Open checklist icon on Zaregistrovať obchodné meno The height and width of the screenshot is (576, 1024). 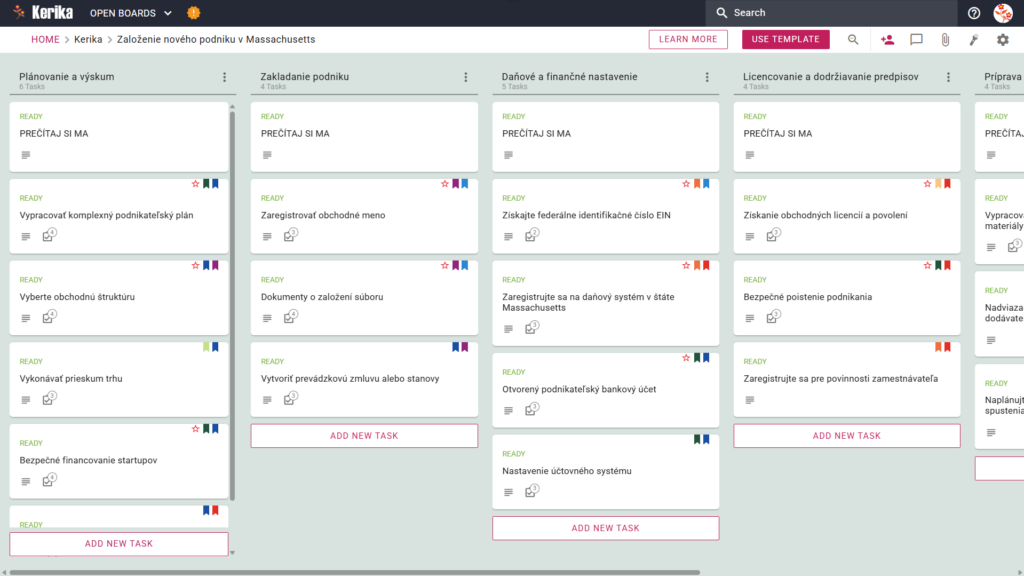[x=291, y=235]
